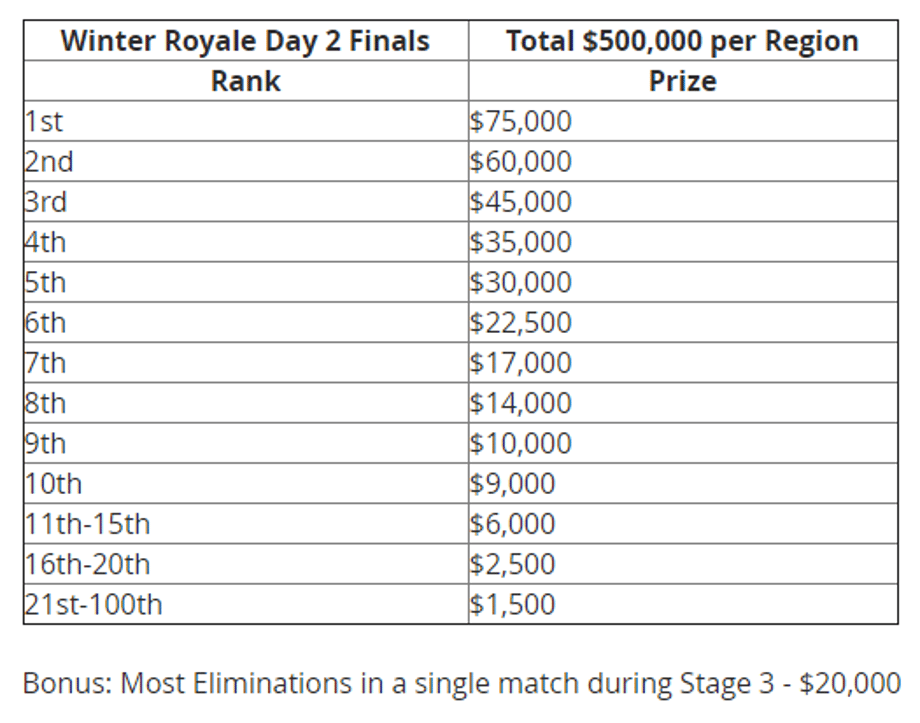Screen dimensions: 920x723
Task: Select the $2,500 prize amount
Action: pos(512,564)
